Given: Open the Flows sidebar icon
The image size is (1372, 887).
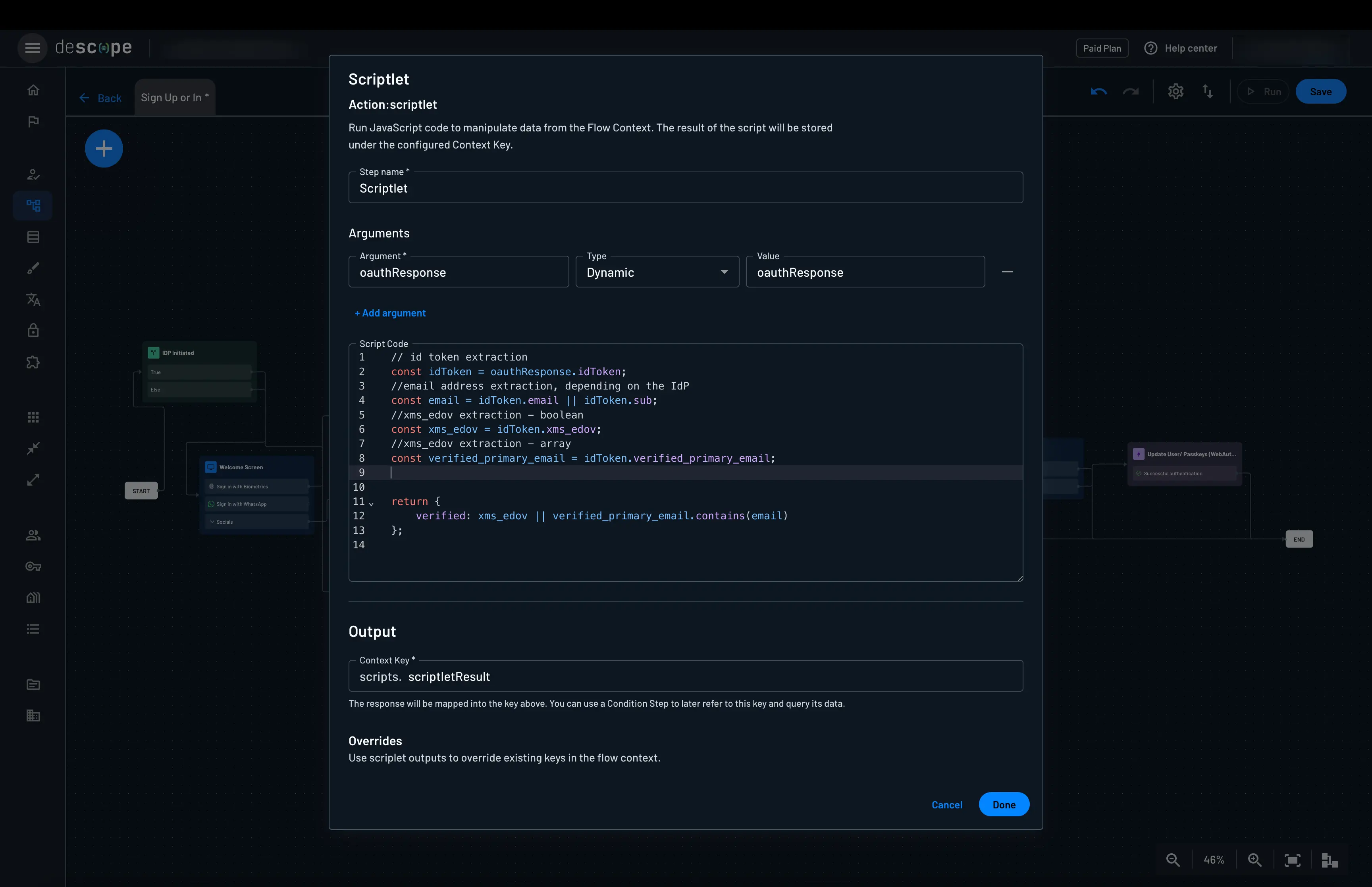Looking at the screenshot, I should pos(33,206).
